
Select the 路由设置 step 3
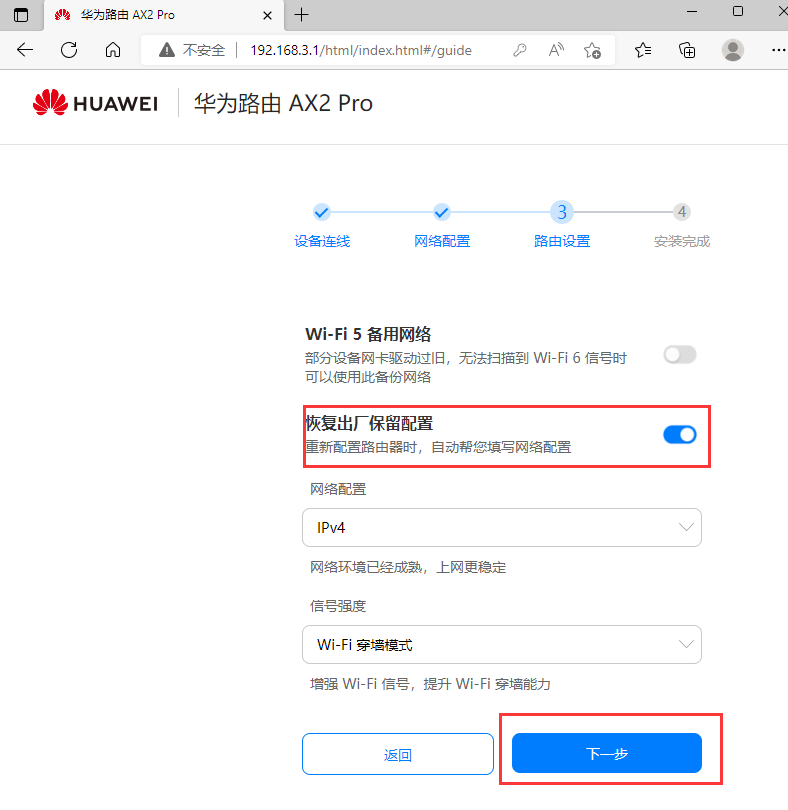point(562,225)
